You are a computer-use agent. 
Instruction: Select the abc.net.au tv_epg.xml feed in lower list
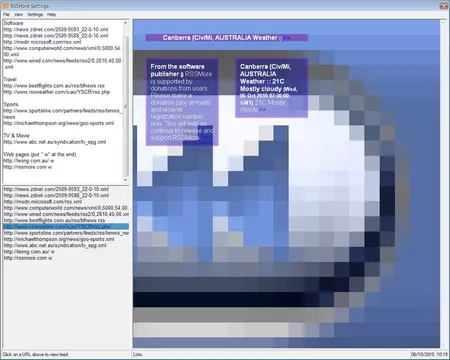tap(55, 245)
